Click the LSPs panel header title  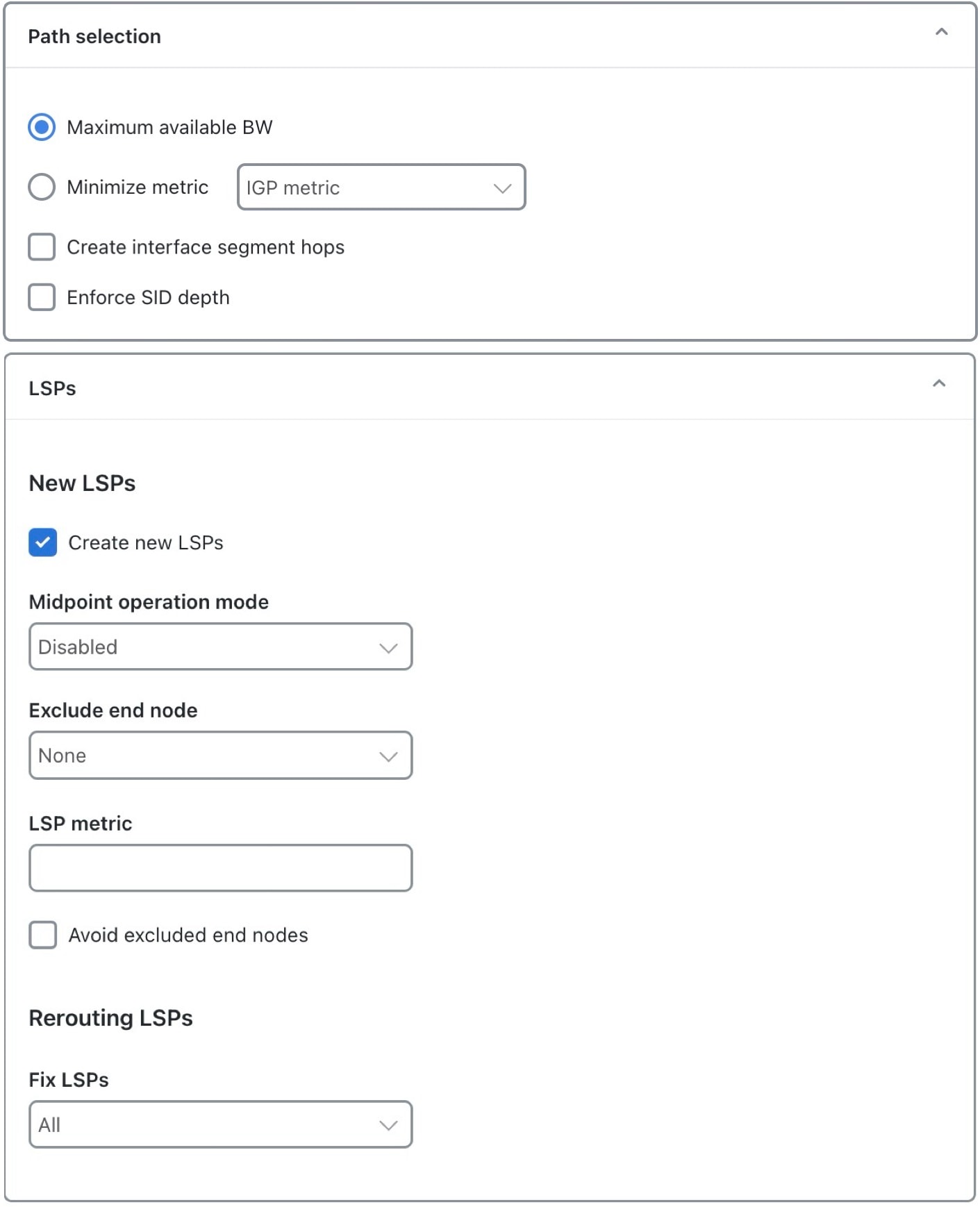tap(53, 388)
